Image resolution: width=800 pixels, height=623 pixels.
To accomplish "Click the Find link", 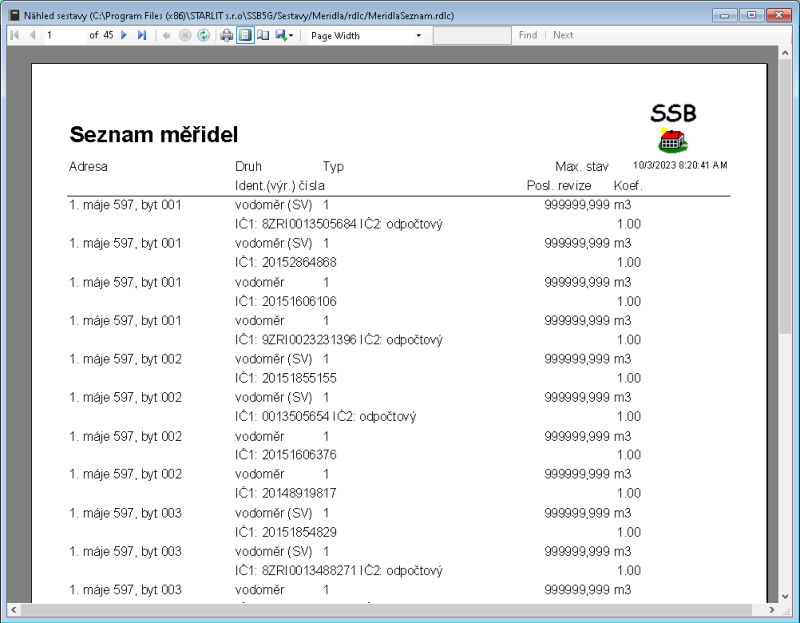I will 527,35.
